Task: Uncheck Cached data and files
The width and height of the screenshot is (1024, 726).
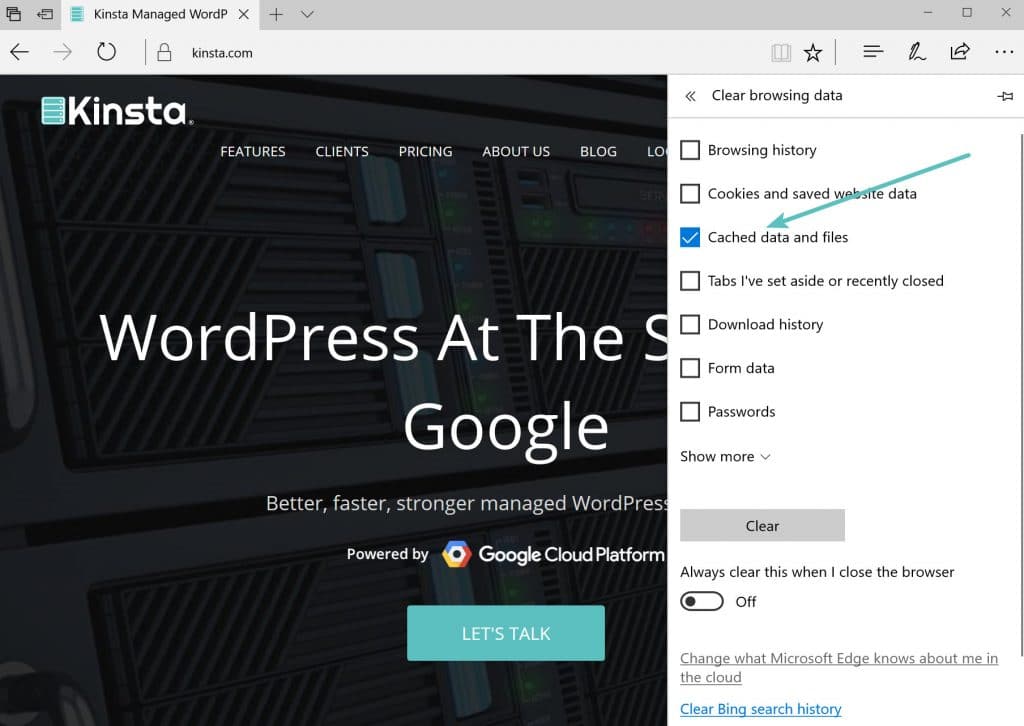Action: click(690, 237)
